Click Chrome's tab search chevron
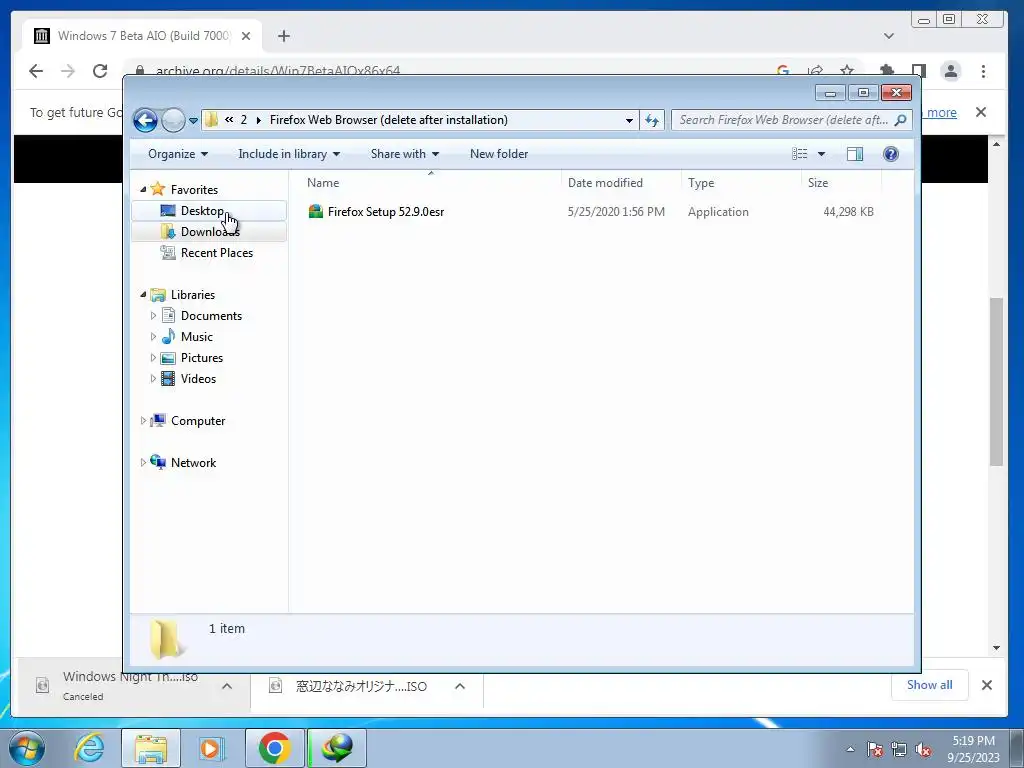 pos(889,36)
